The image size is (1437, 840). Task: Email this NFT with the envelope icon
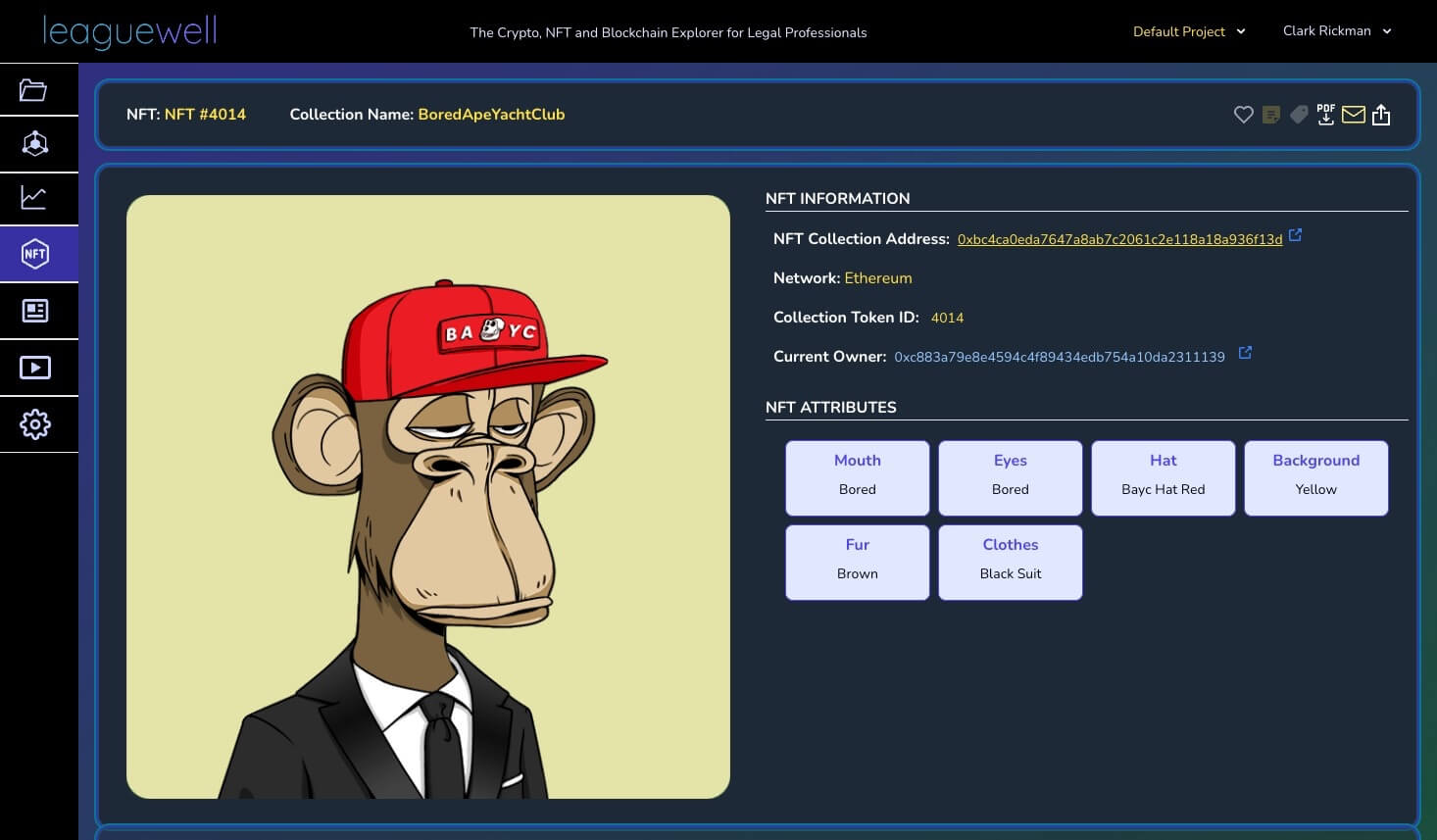click(x=1354, y=115)
